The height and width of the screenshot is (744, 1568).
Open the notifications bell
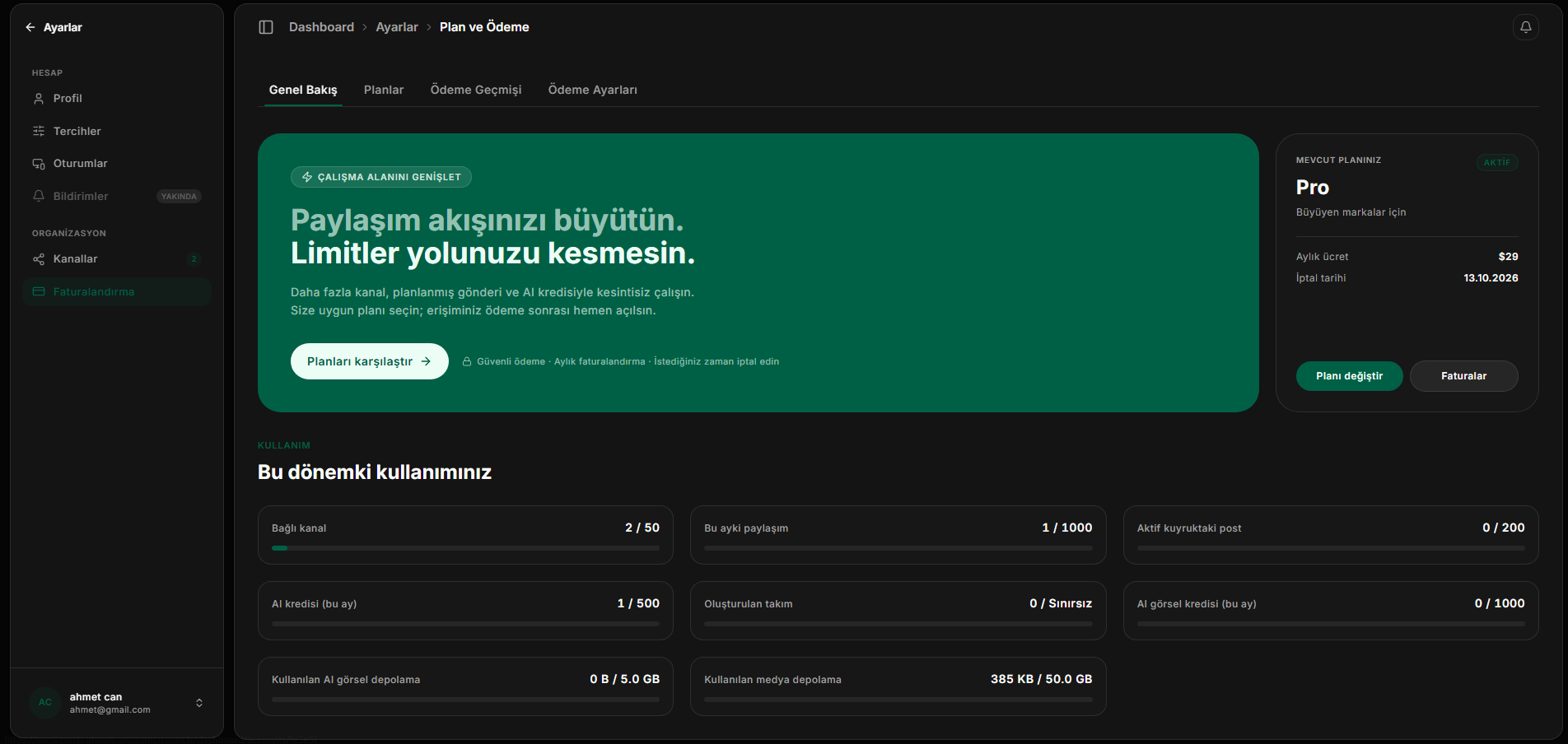point(1525,27)
